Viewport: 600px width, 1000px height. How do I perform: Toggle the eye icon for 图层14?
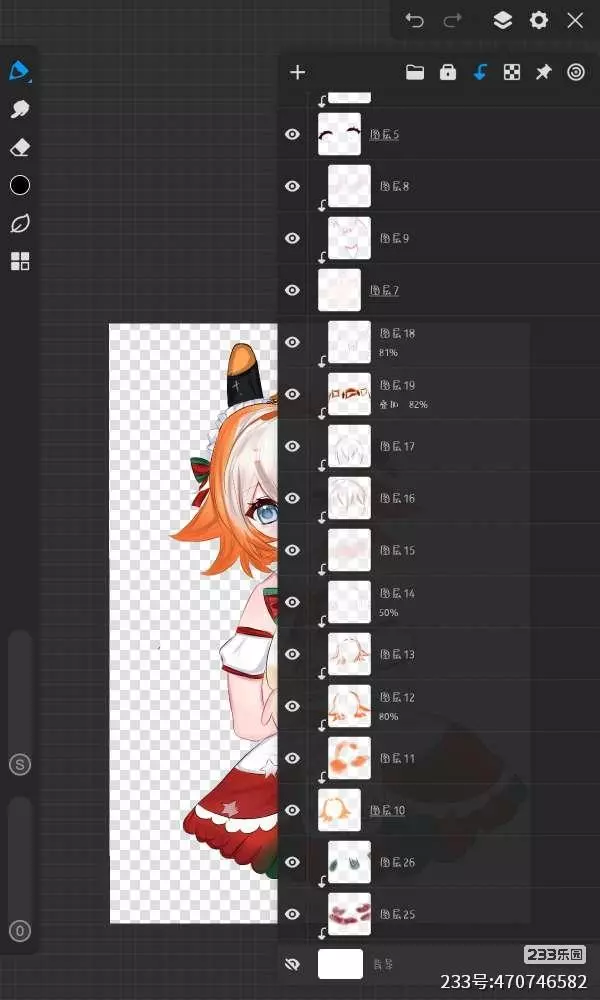coord(293,602)
